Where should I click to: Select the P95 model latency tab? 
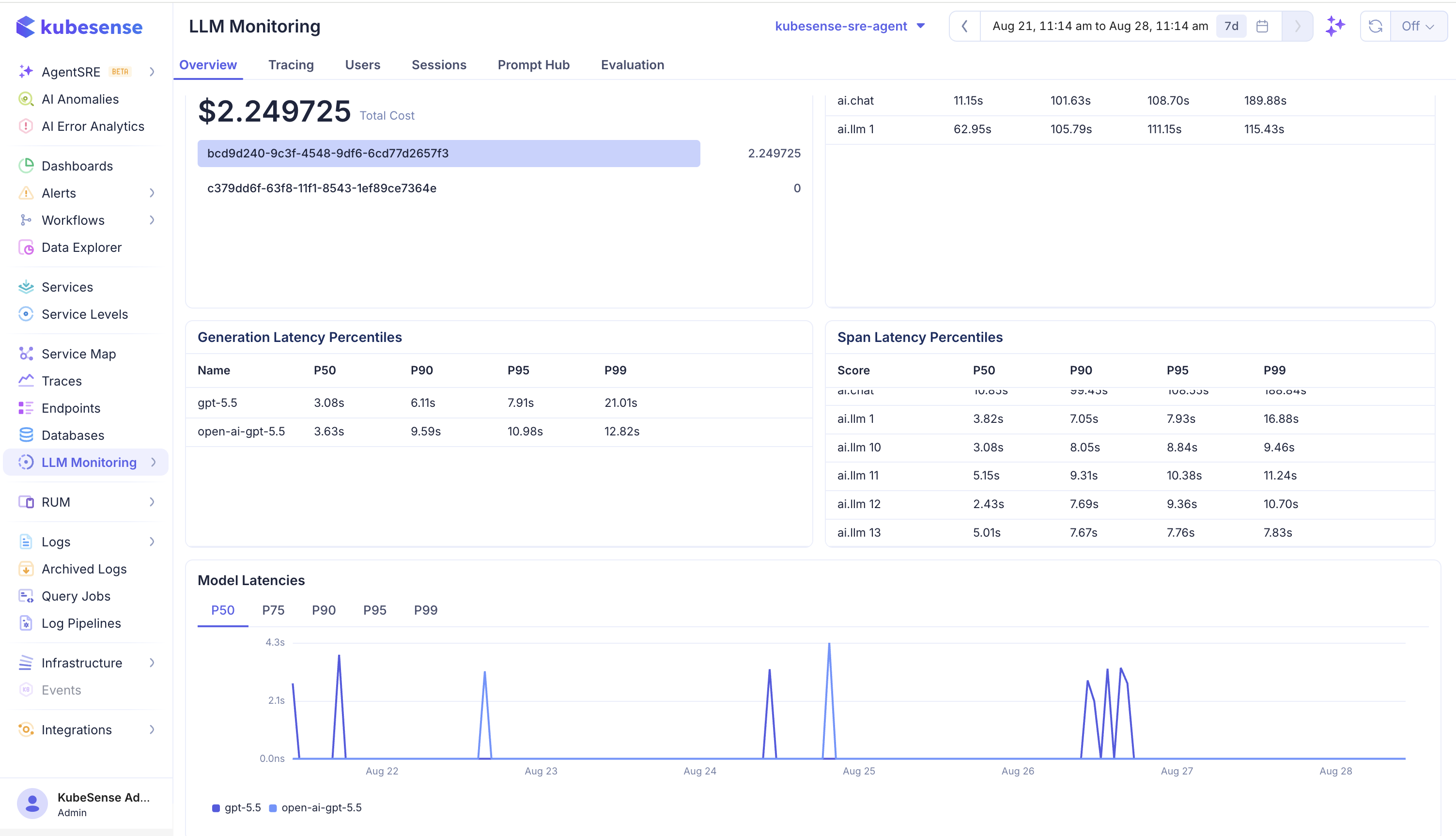[x=375, y=610]
